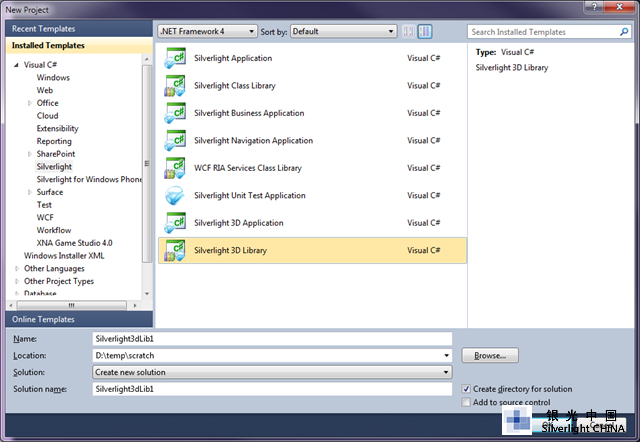
Task: Click the horizontal scrollbar of template tree
Action: click(x=71, y=305)
